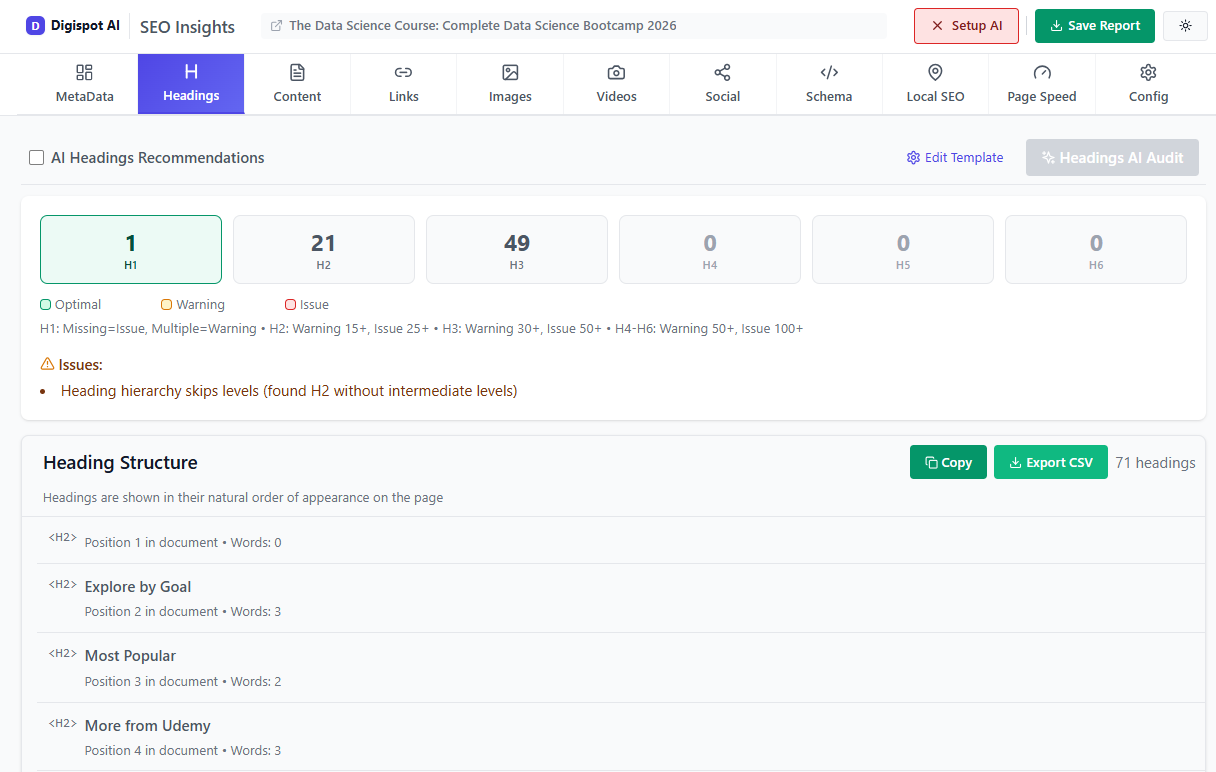
Task: Toggle the light/dark theme sun icon
Action: tap(1185, 26)
